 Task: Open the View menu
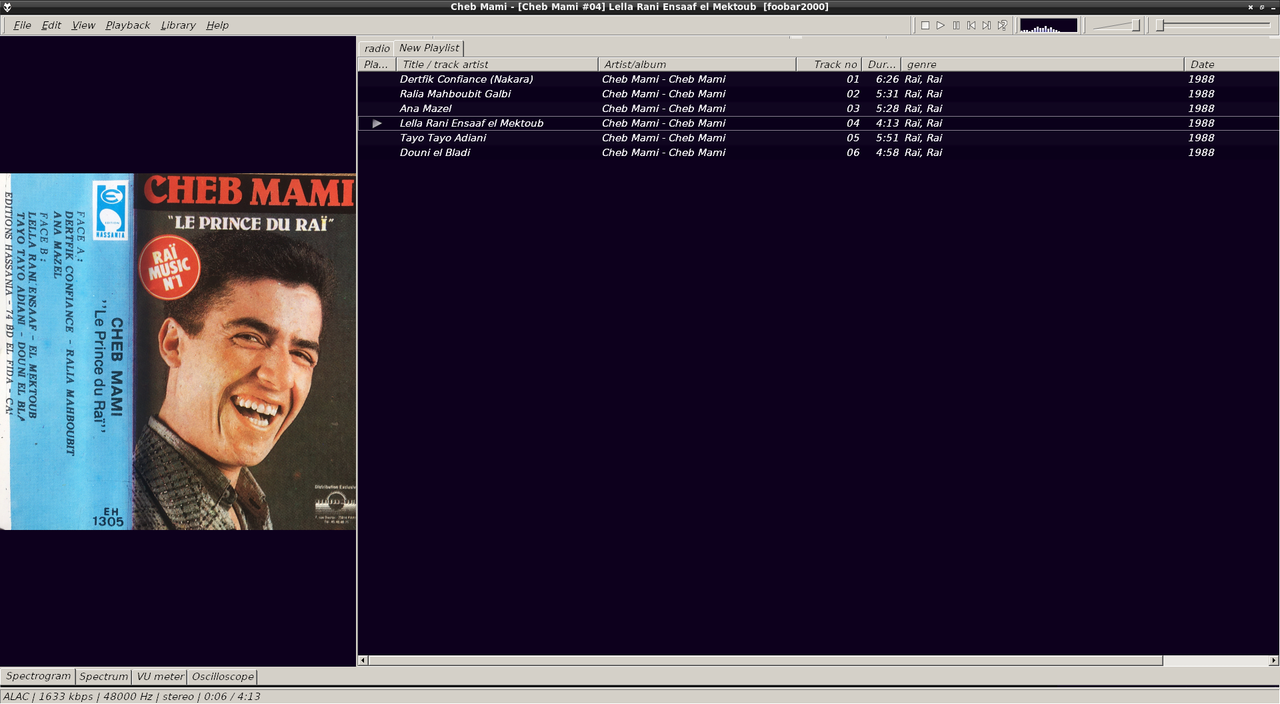83,25
